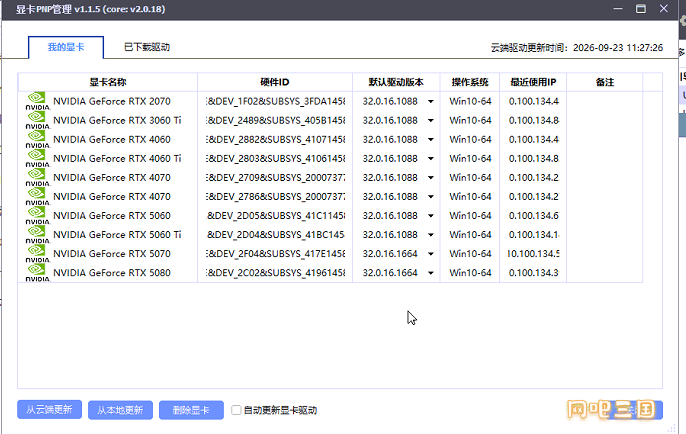Click NVIDIA logo icon for RTX 5070
686x434 pixels.
click(38, 253)
